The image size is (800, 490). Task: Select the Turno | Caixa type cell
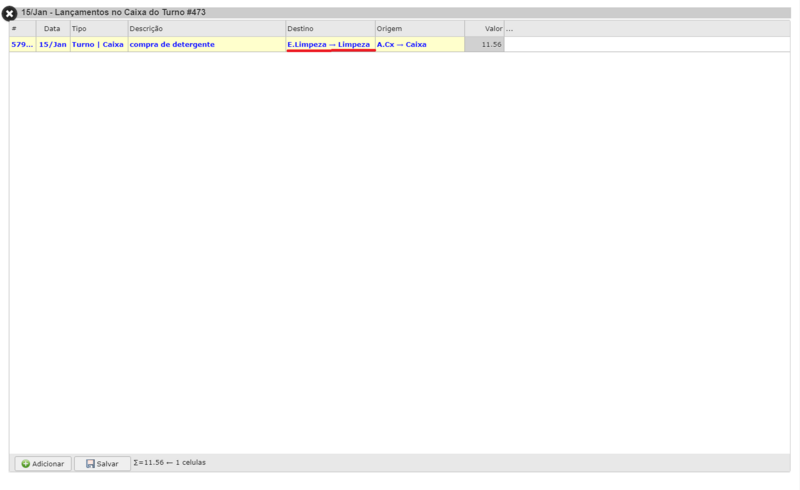click(x=99, y=44)
